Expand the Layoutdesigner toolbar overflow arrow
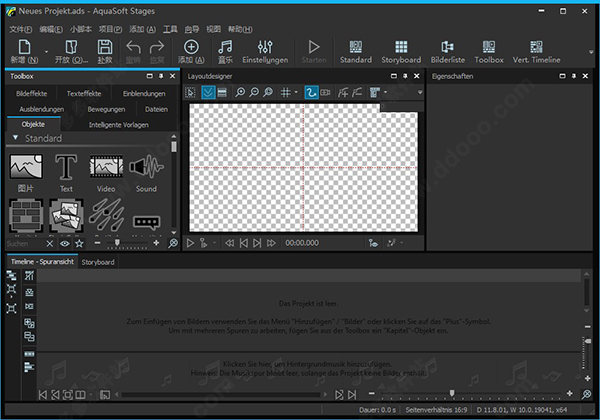Screen dimensions: 600x420 420,92
